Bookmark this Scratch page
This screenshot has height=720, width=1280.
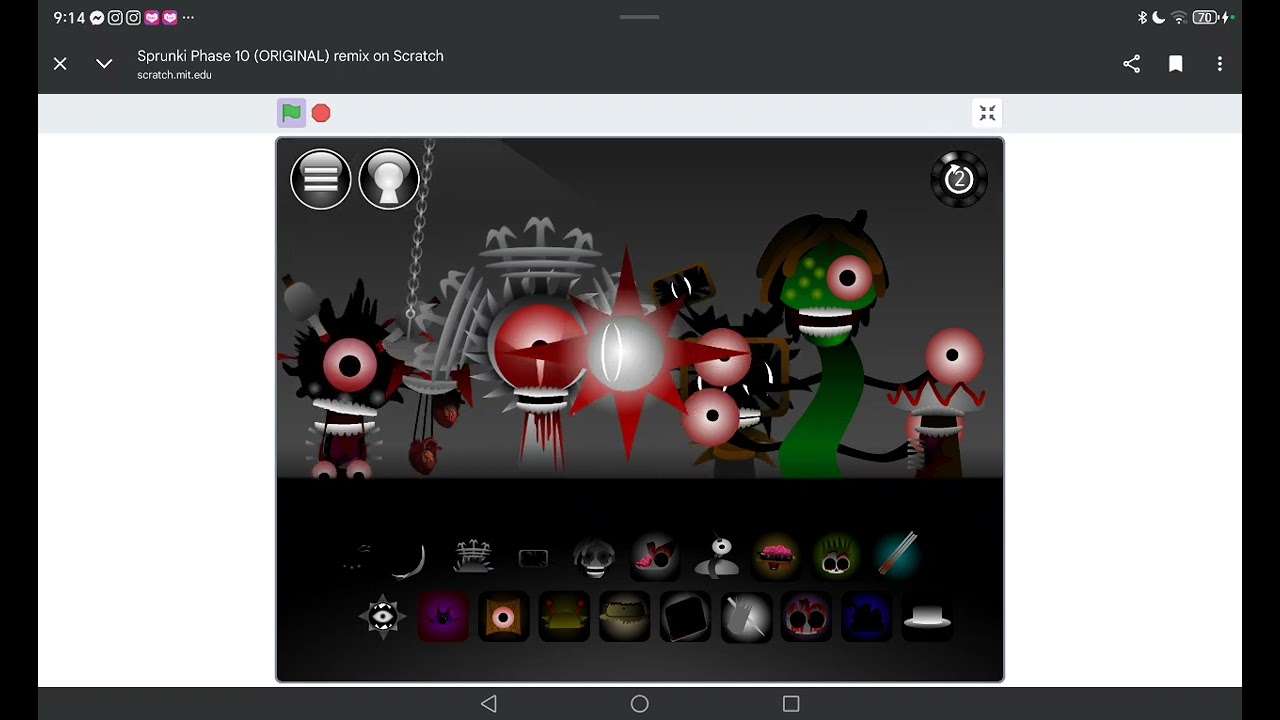[1176, 64]
